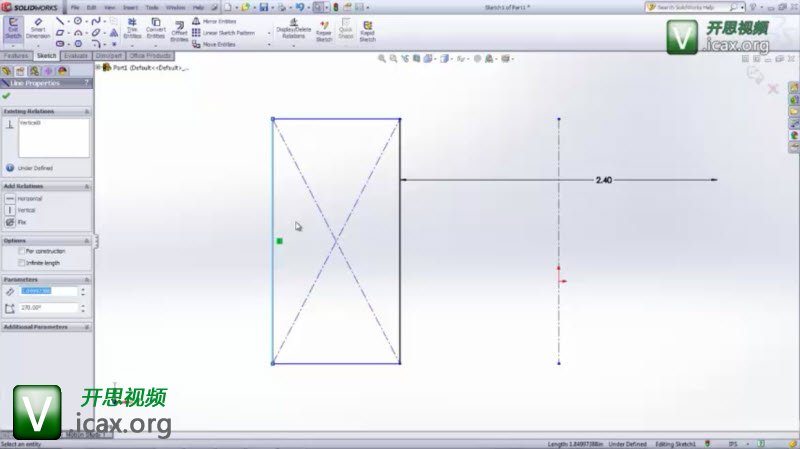Click the Convert Entities tool
800x449 pixels.
[156, 29]
